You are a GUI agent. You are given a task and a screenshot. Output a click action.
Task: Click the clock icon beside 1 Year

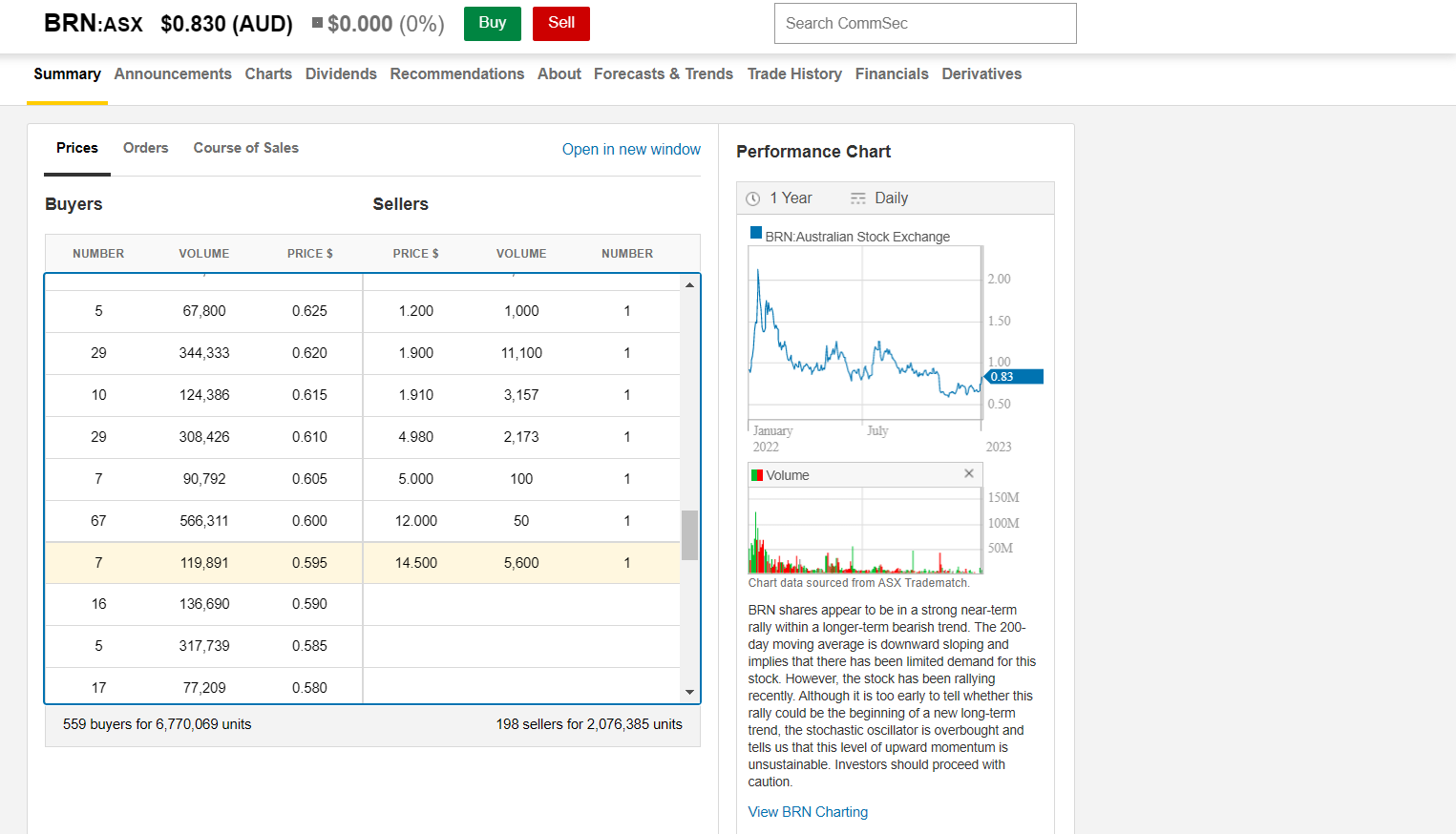click(752, 198)
